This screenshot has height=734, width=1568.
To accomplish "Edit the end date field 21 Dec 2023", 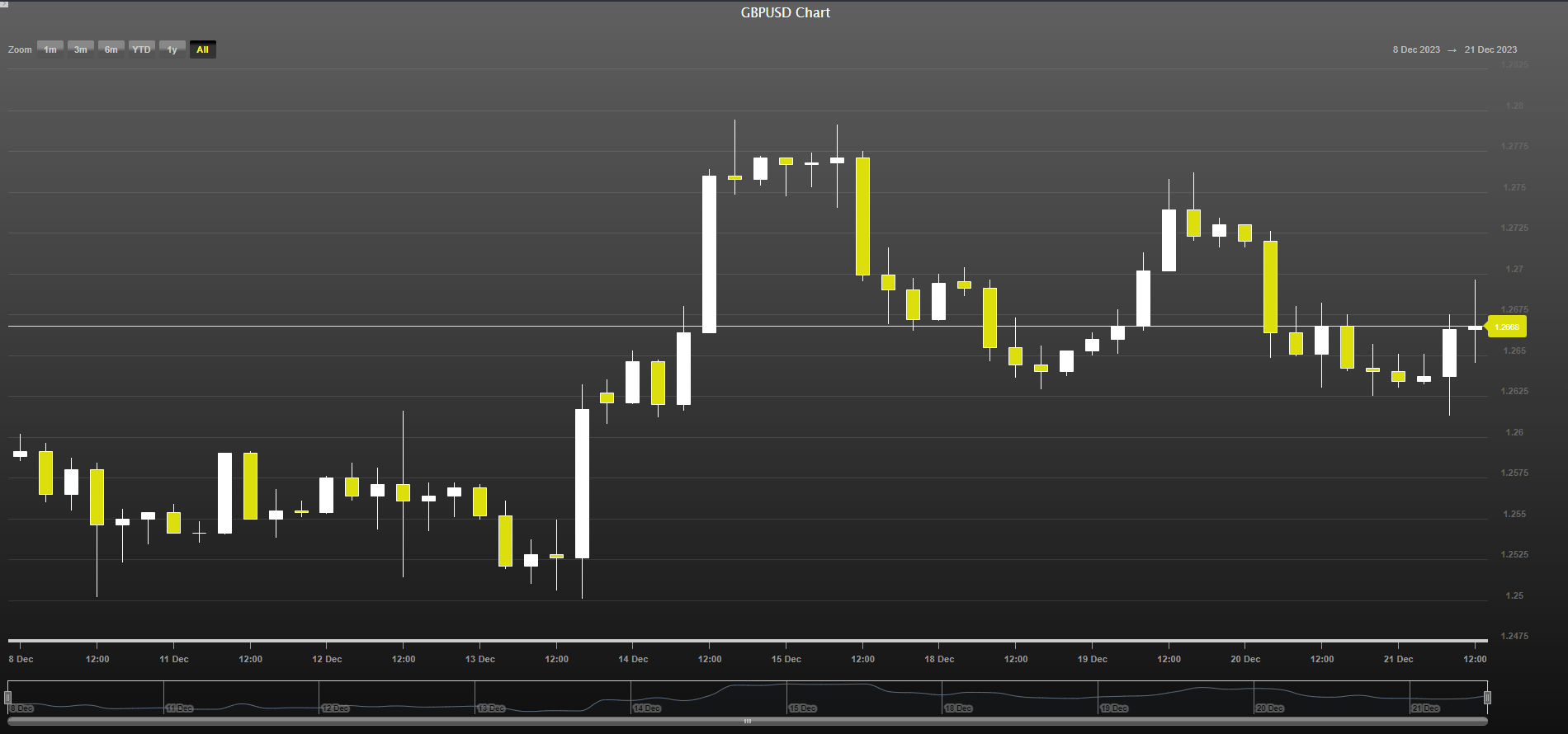I will click(1490, 49).
